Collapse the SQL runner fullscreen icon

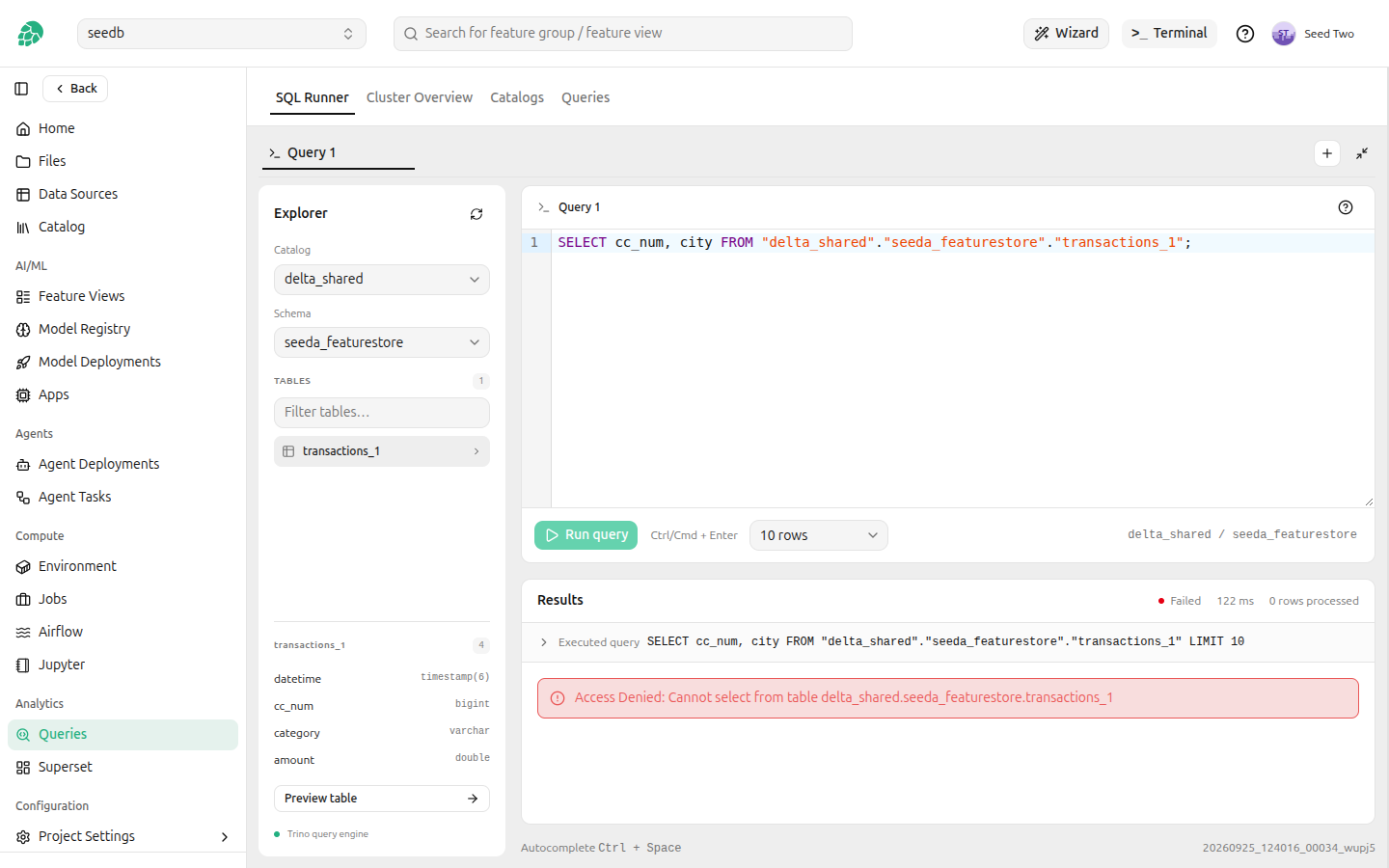1362,153
